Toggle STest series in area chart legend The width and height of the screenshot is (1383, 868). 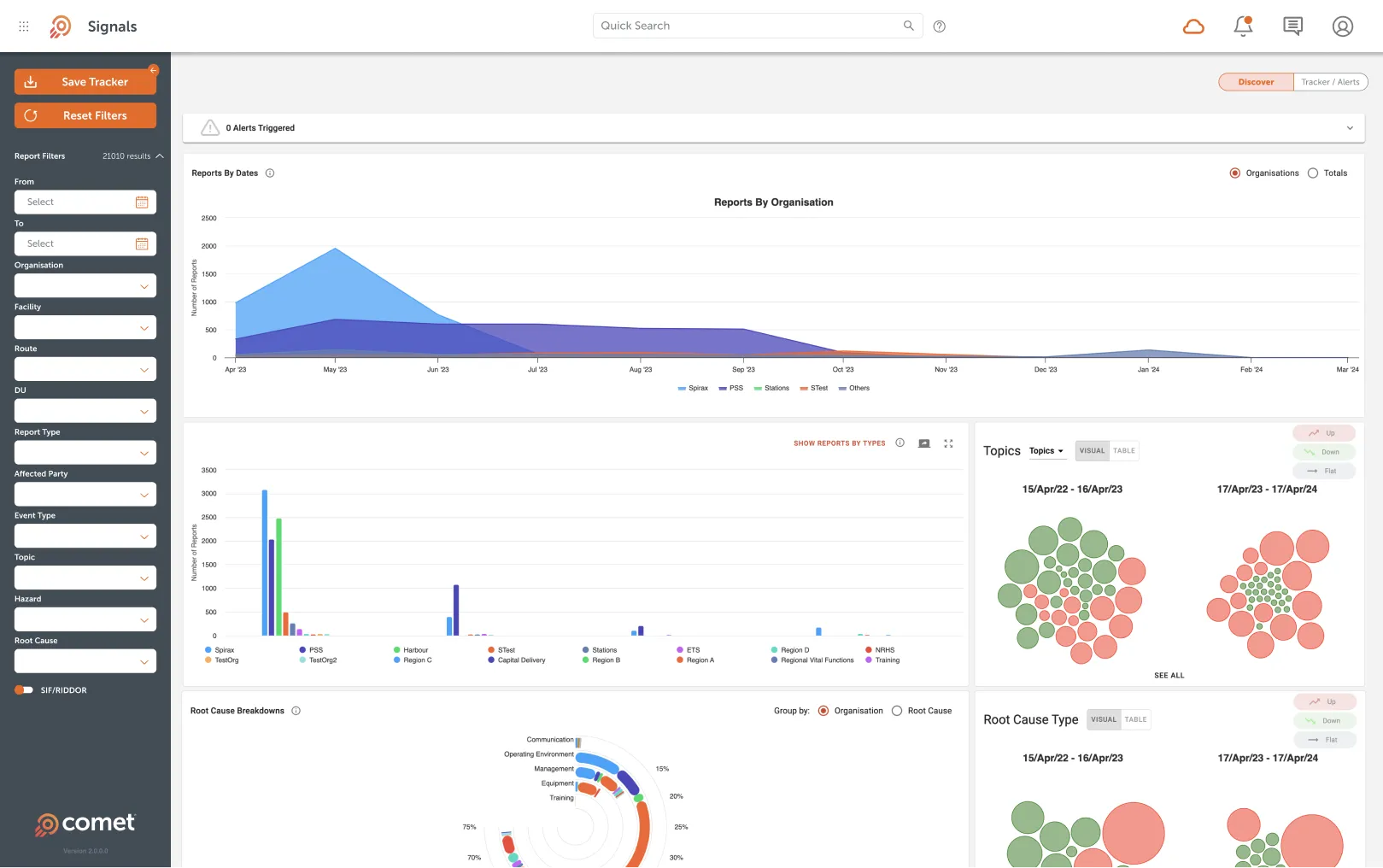tap(813, 388)
